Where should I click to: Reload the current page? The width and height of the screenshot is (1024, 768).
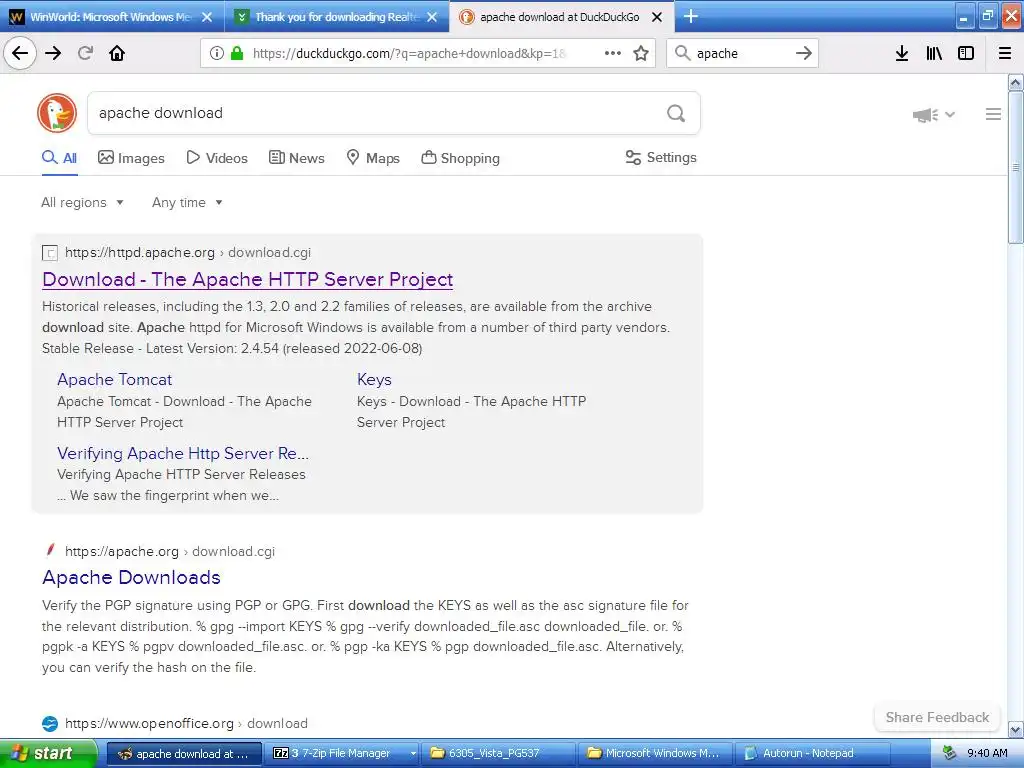tap(85, 53)
